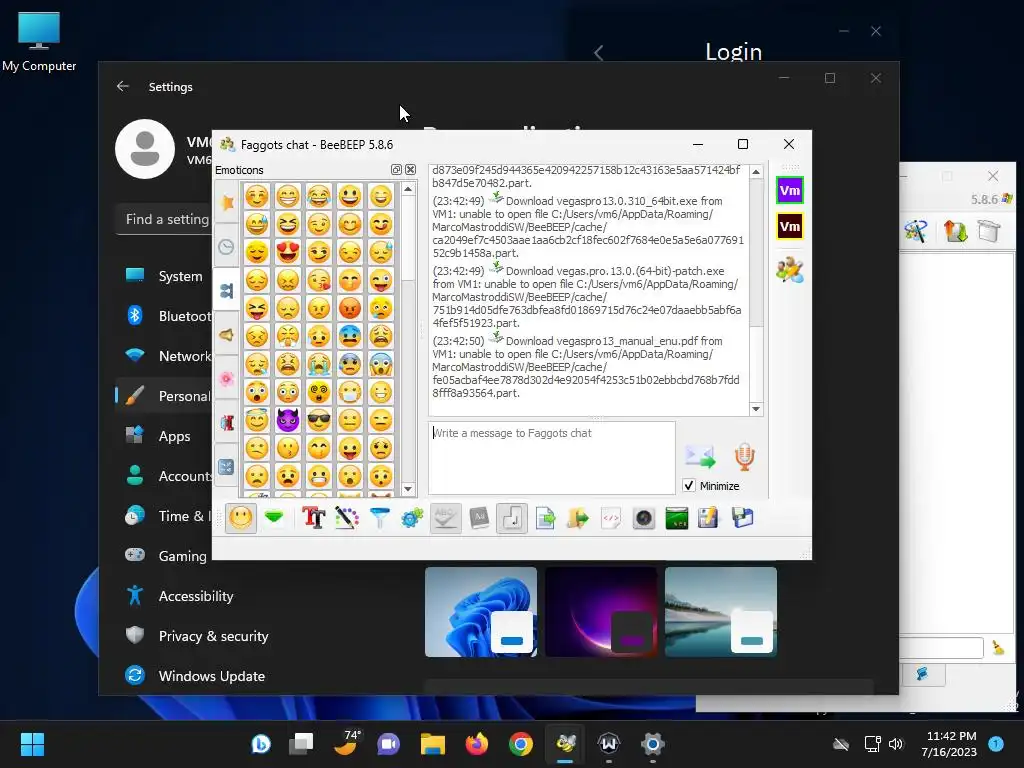Select the blue Windows bloom theme thumbnail
This screenshot has height=768, width=1024.
point(481,612)
